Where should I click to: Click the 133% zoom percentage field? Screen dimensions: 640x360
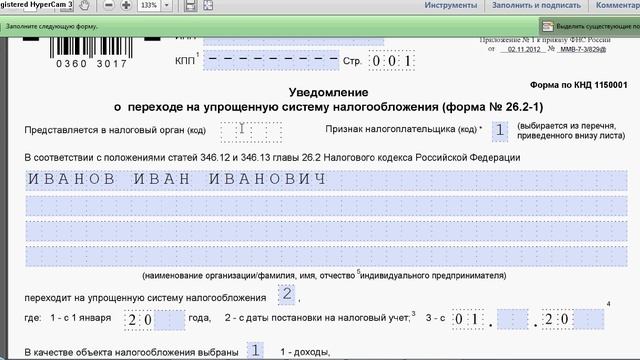[x=149, y=5]
